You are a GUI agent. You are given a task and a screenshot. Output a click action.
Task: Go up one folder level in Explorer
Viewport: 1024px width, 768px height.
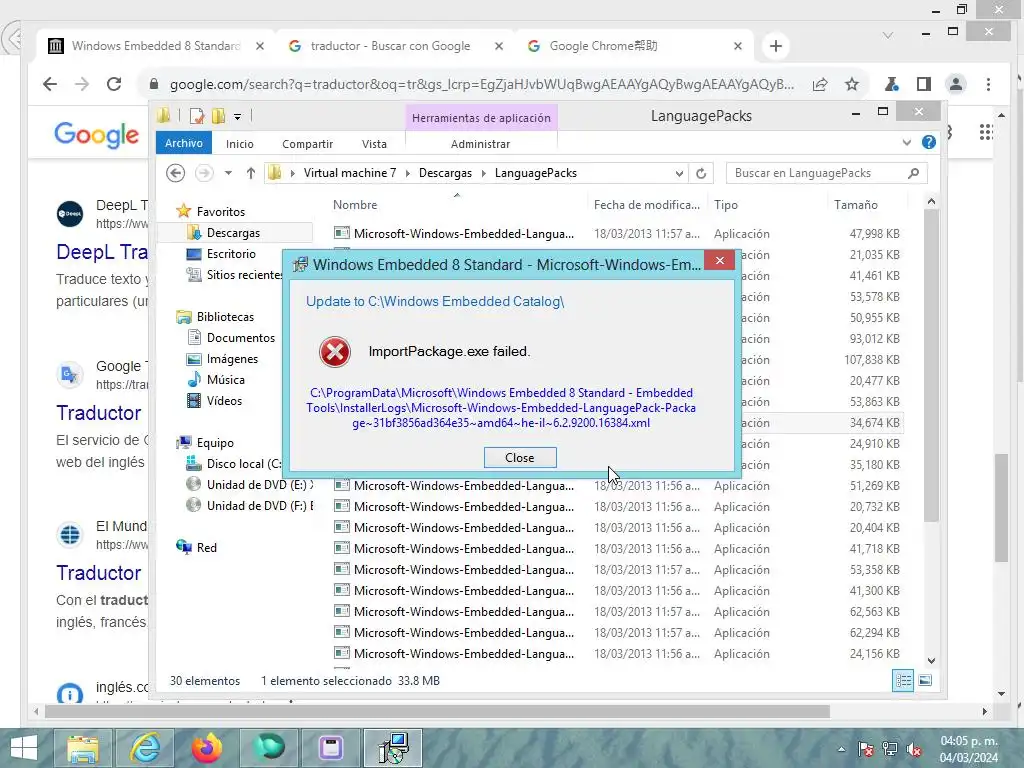(251, 173)
